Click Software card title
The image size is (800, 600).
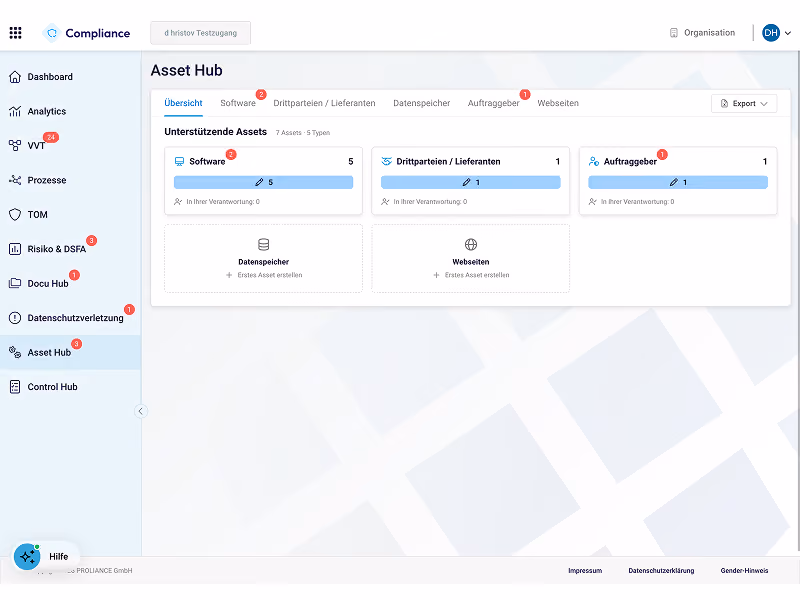[x=207, y=162]
